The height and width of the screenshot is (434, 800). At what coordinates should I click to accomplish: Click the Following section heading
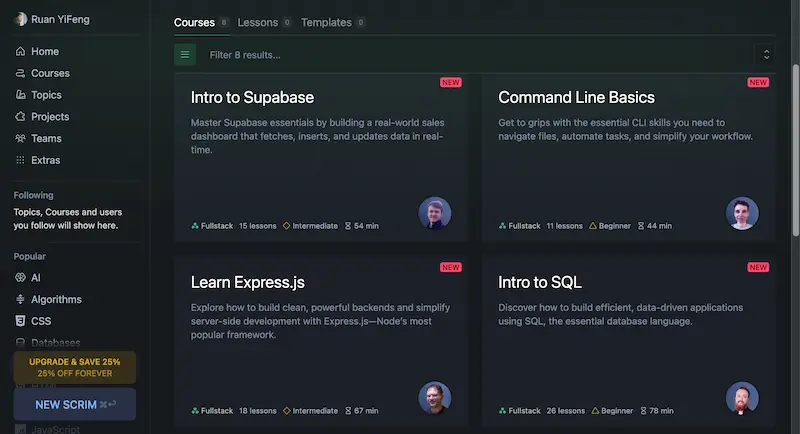click(x=34, y=195)
